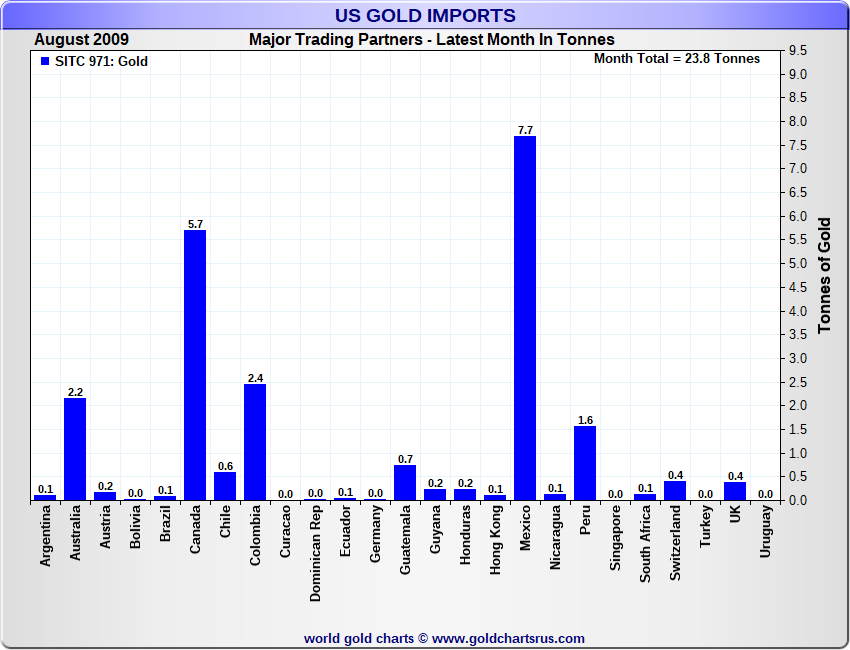This screenshot has width=850, height=650.
Task: Click the Brazil axis label
Action: [x=165, y=523]
